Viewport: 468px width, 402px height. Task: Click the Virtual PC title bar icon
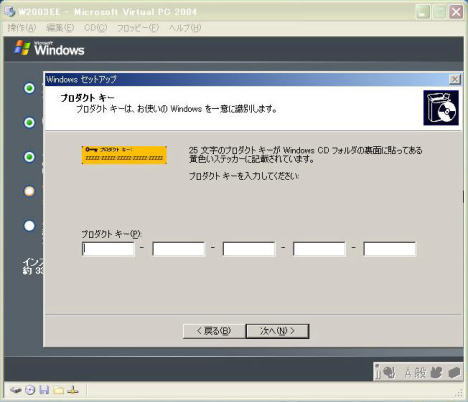tap(10, 12)
